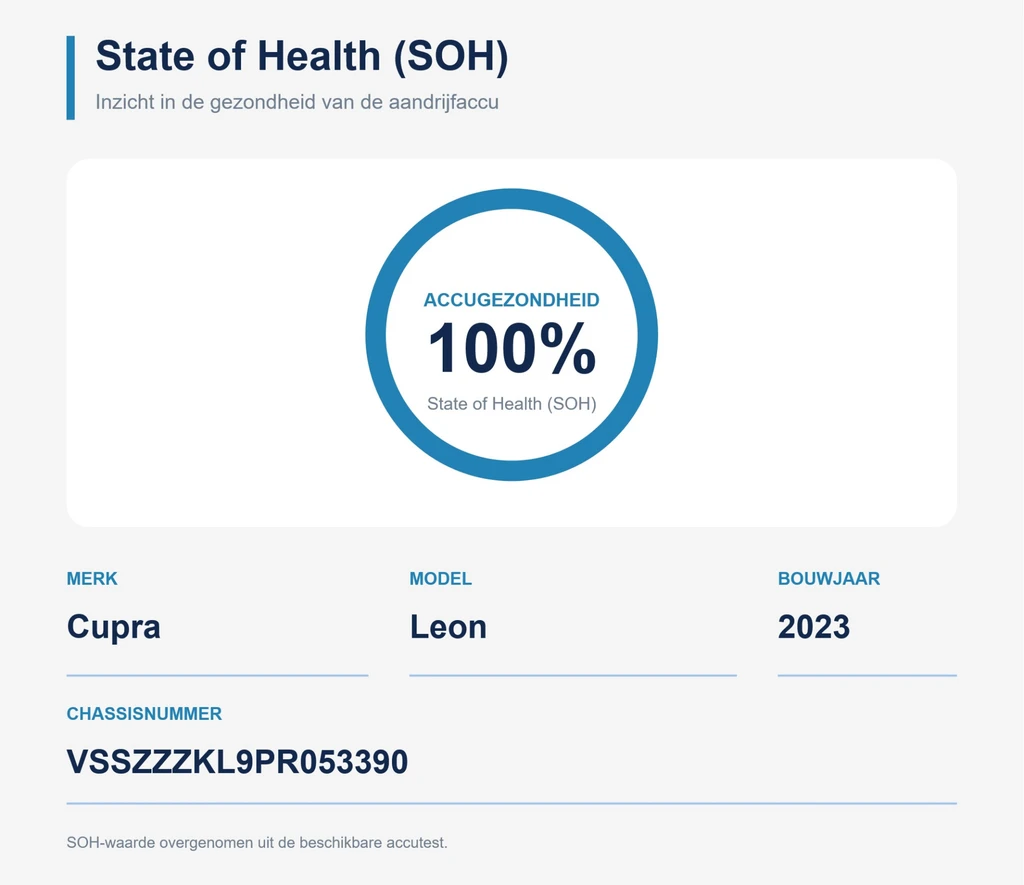
Task: Select the 2023 build year value
Action: [x=814, y=627]
